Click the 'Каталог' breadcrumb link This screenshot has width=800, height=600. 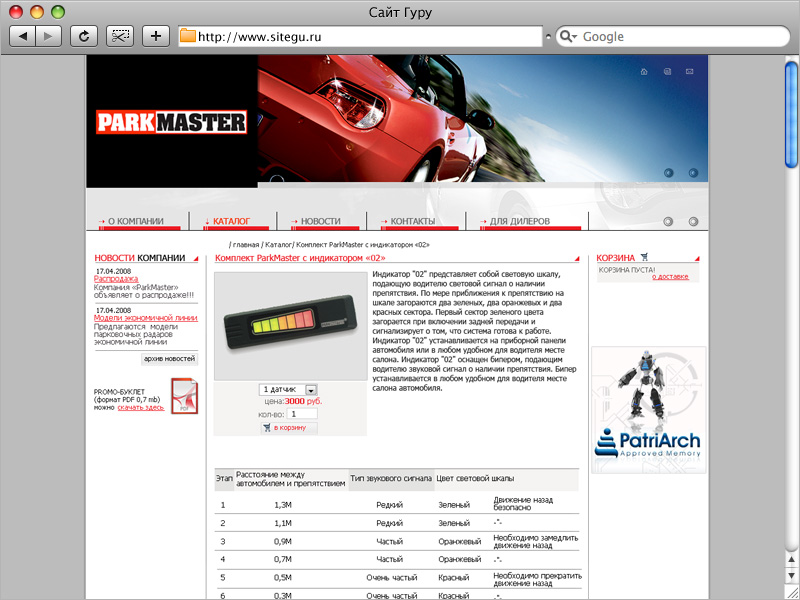pos(278,245)
